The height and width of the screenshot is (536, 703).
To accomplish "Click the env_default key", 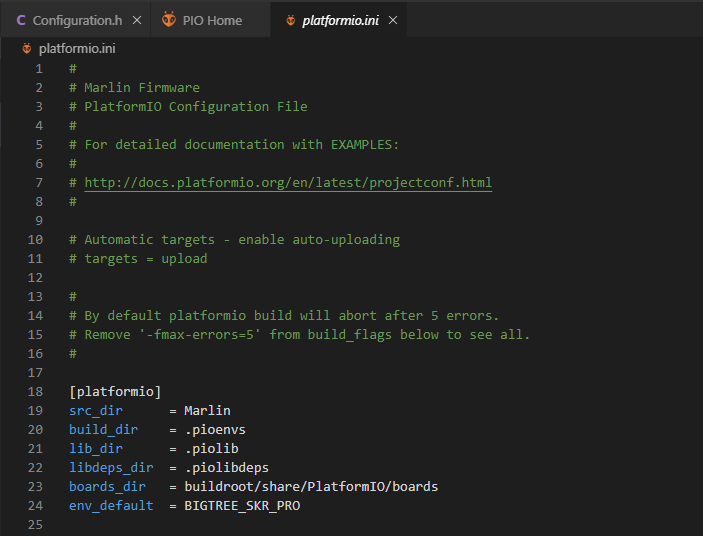I will click(x=111, y=506).
